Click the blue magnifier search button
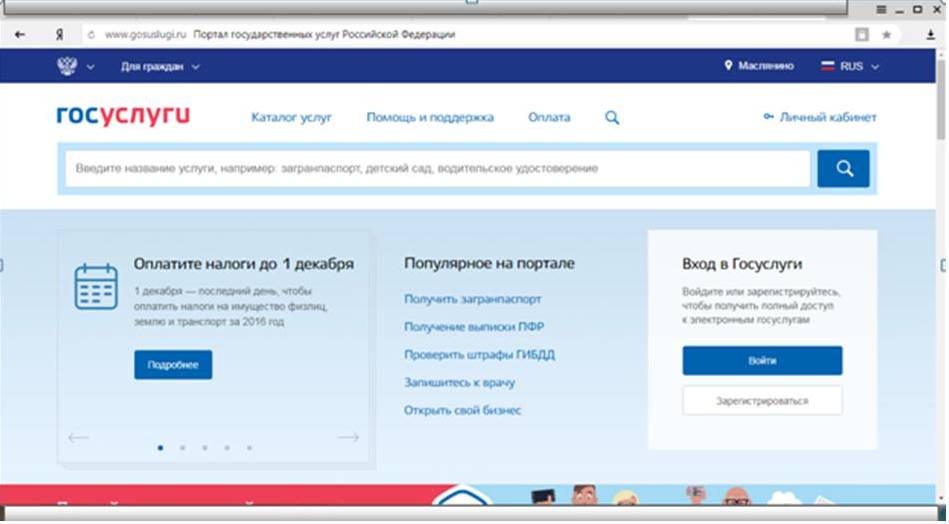This screenshot has width=949, height=524. coord(843,169)
